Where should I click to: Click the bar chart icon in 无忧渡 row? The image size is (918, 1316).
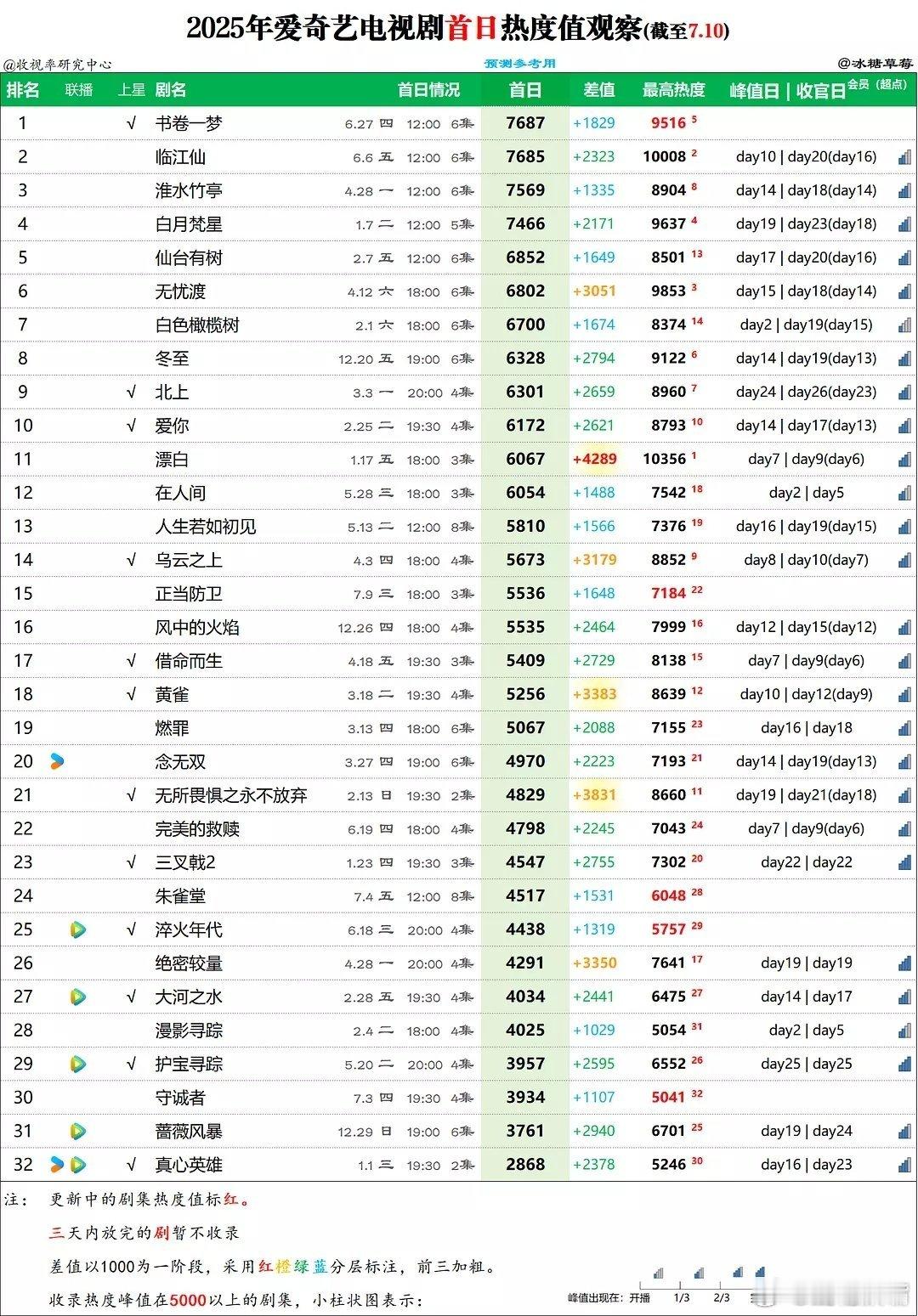tap(904, 291)
